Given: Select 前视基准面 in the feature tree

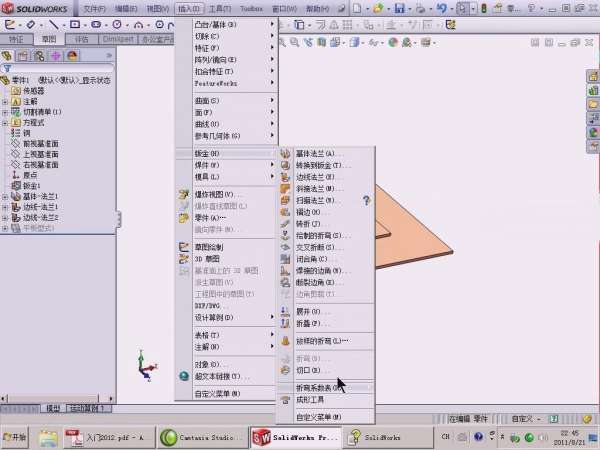Looking at the screenshot, I should [35, 143].
